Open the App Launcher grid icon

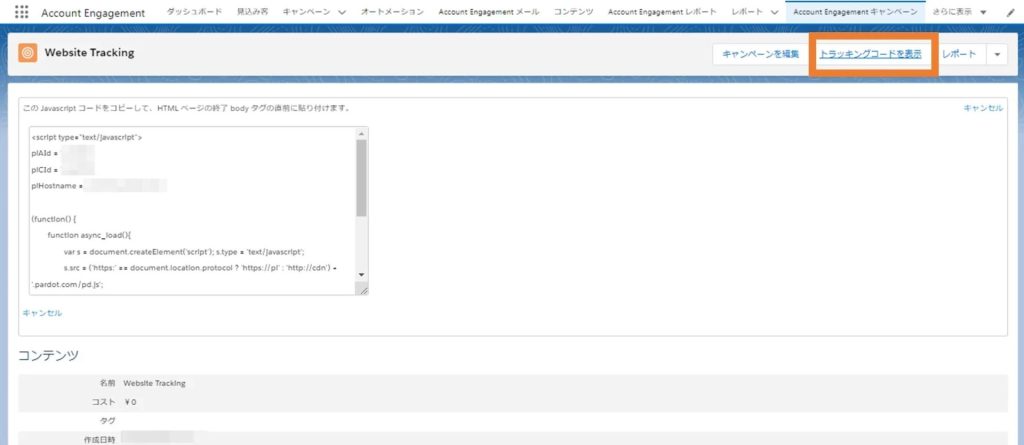21,12
